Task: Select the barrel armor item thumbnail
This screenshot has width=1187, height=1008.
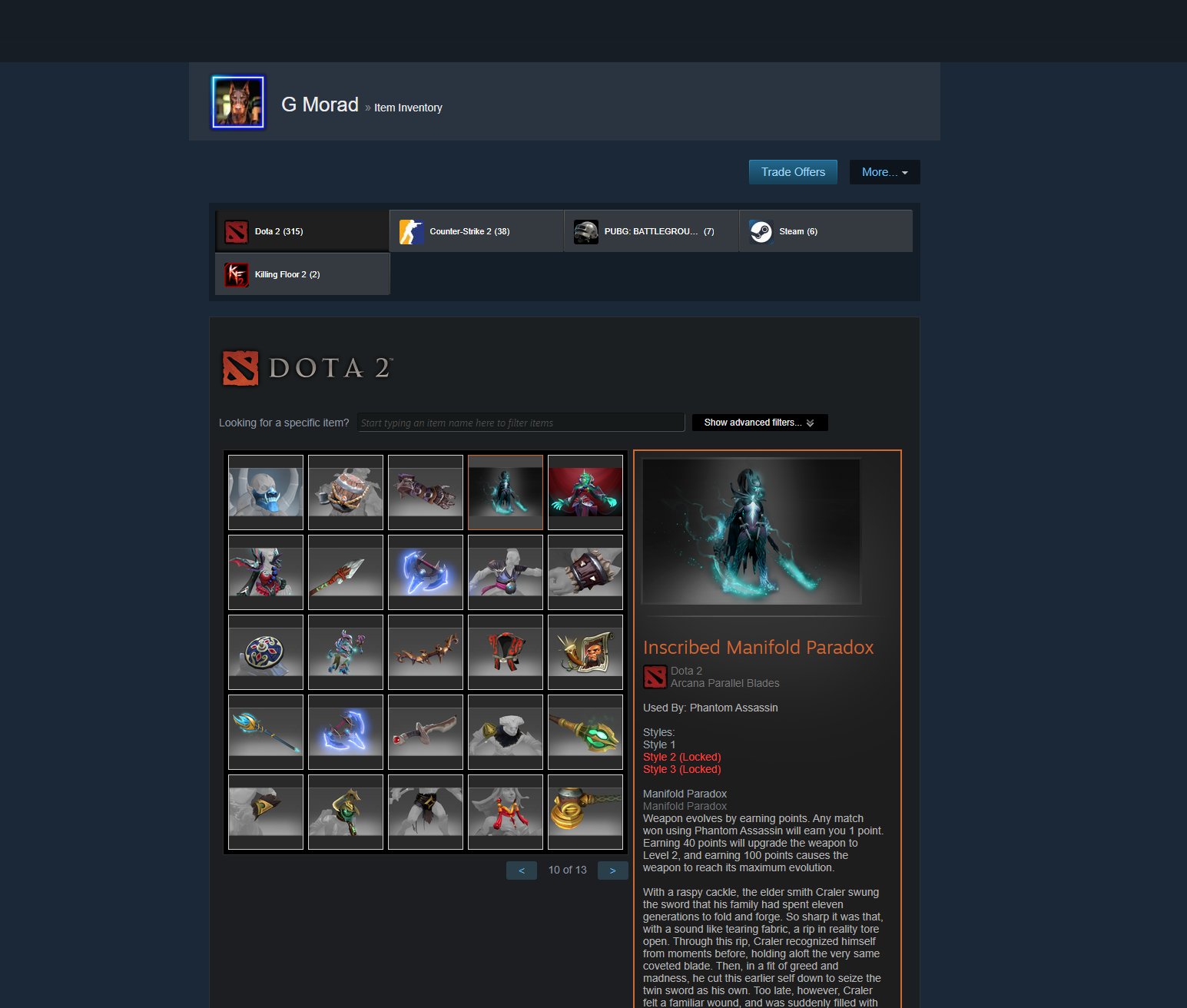Action: pyautogui.click(x=346, y=492)
